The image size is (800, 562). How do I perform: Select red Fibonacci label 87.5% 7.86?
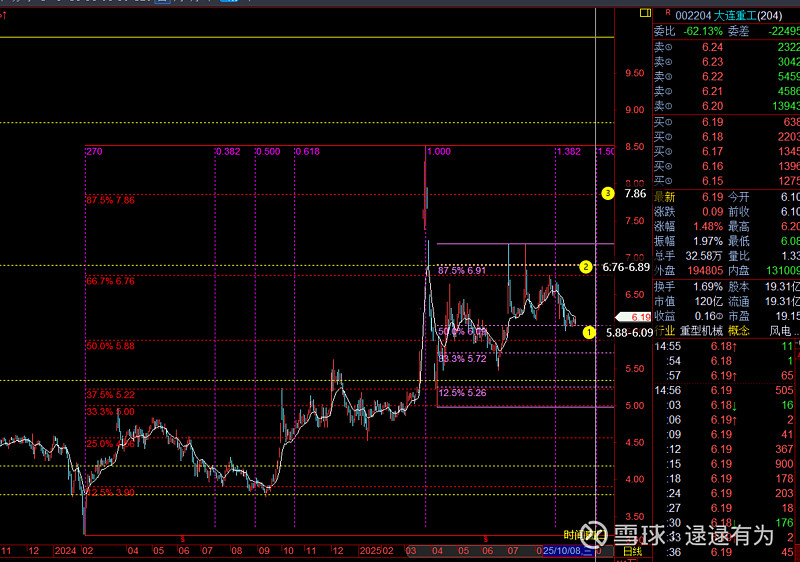coord(111,200)
